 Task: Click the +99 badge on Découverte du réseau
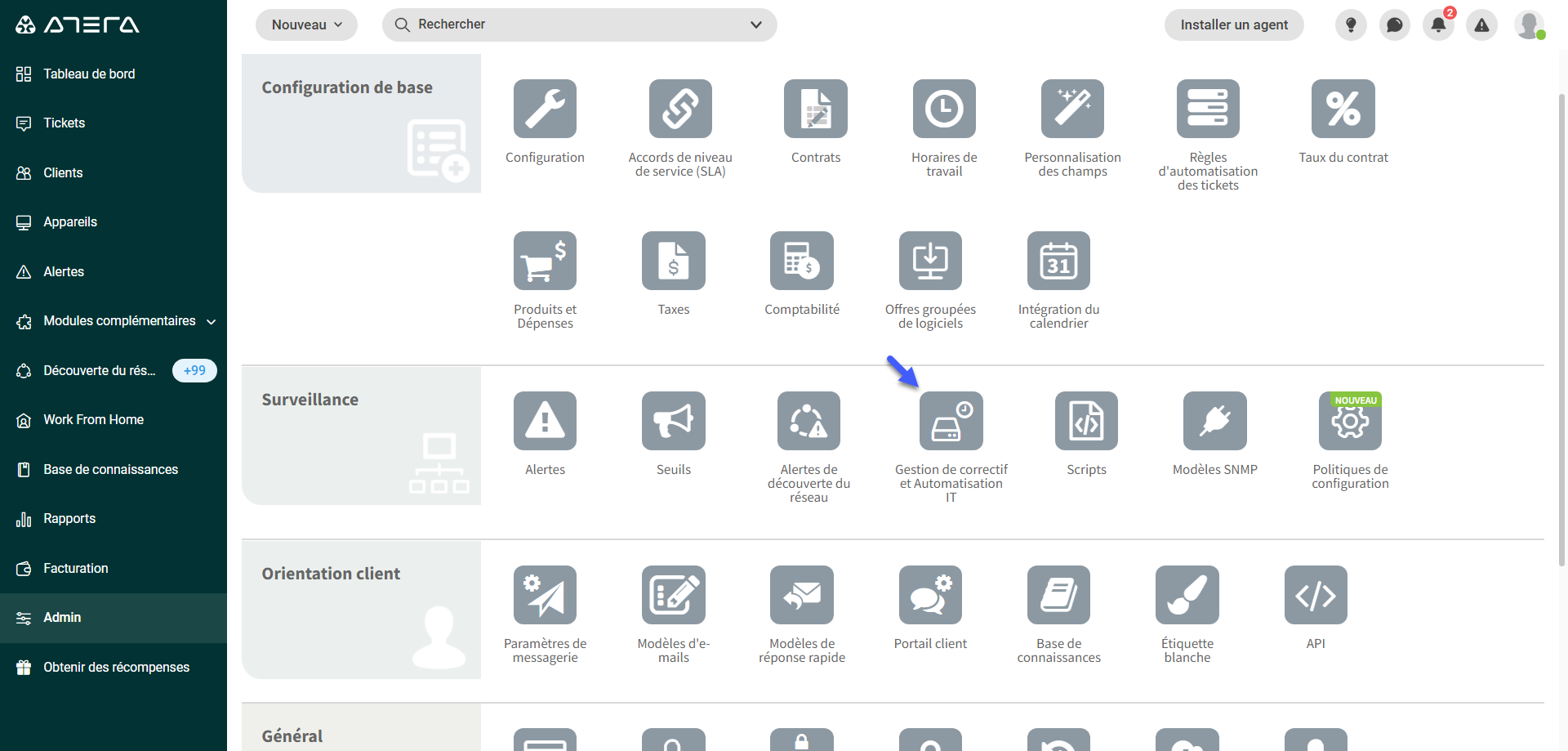point(194,370)
